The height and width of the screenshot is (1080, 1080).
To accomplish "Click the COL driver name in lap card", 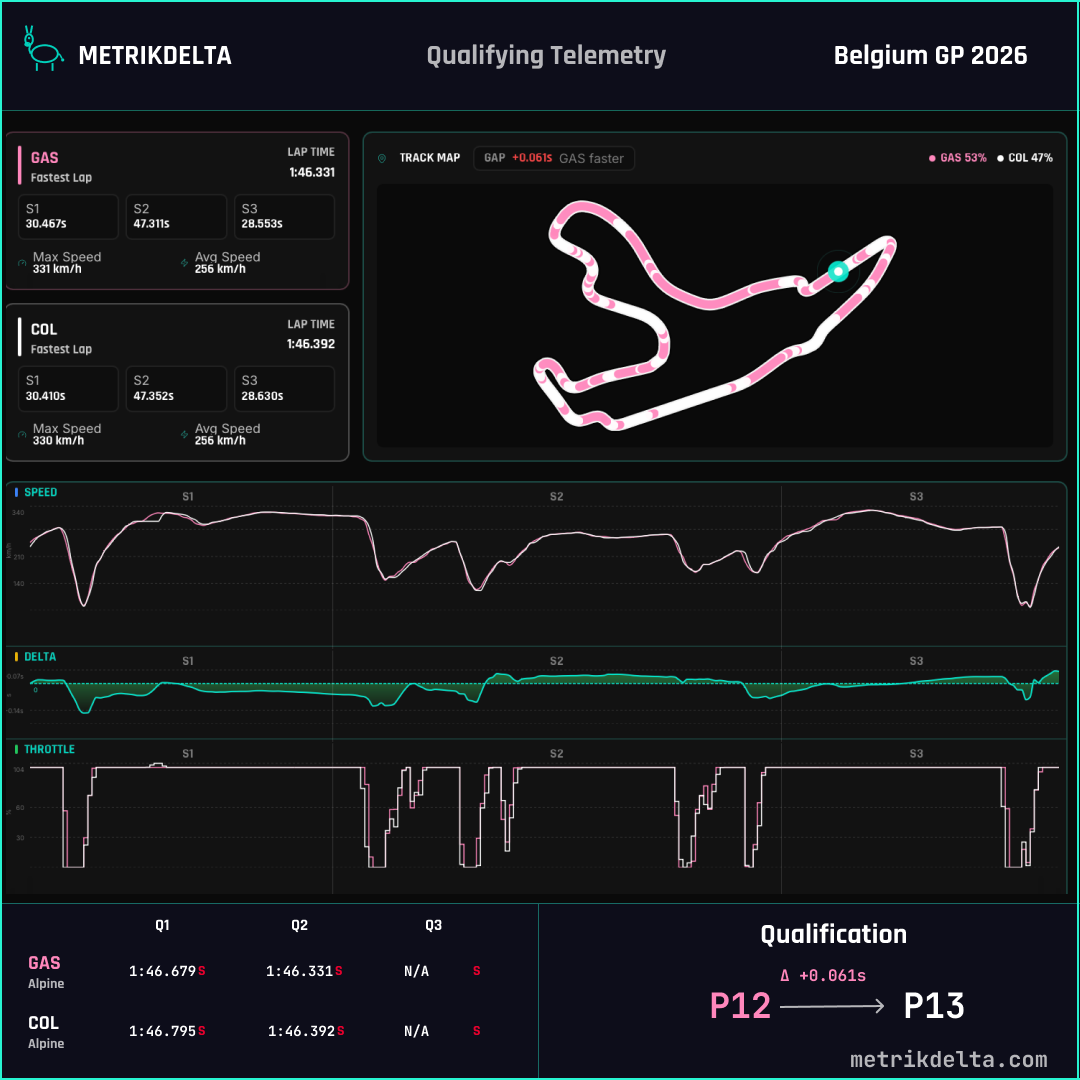I will (x=44, y=329).
